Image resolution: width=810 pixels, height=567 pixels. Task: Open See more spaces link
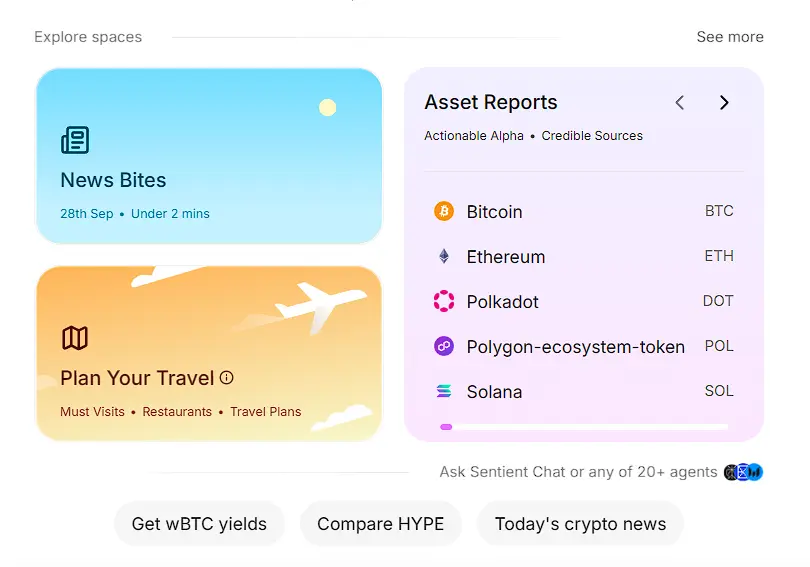pyautogui.click(x=730, y=37)
